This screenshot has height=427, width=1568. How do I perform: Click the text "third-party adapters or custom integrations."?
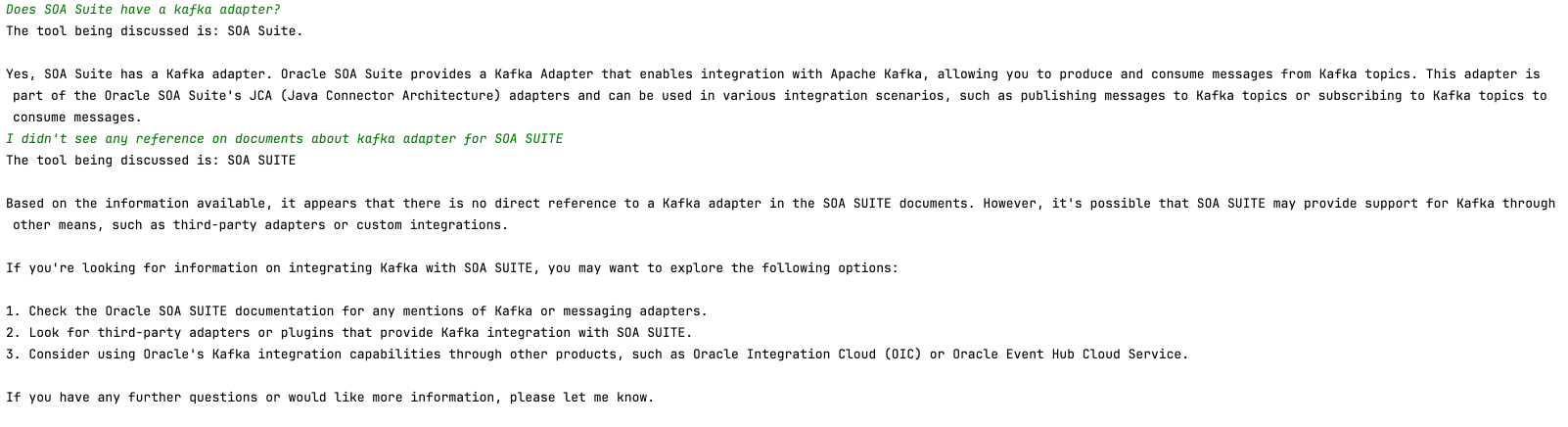(341, 225)
